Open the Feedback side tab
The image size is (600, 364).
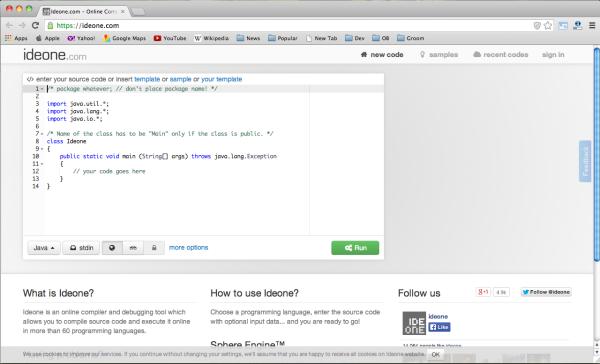pos(585,161)
